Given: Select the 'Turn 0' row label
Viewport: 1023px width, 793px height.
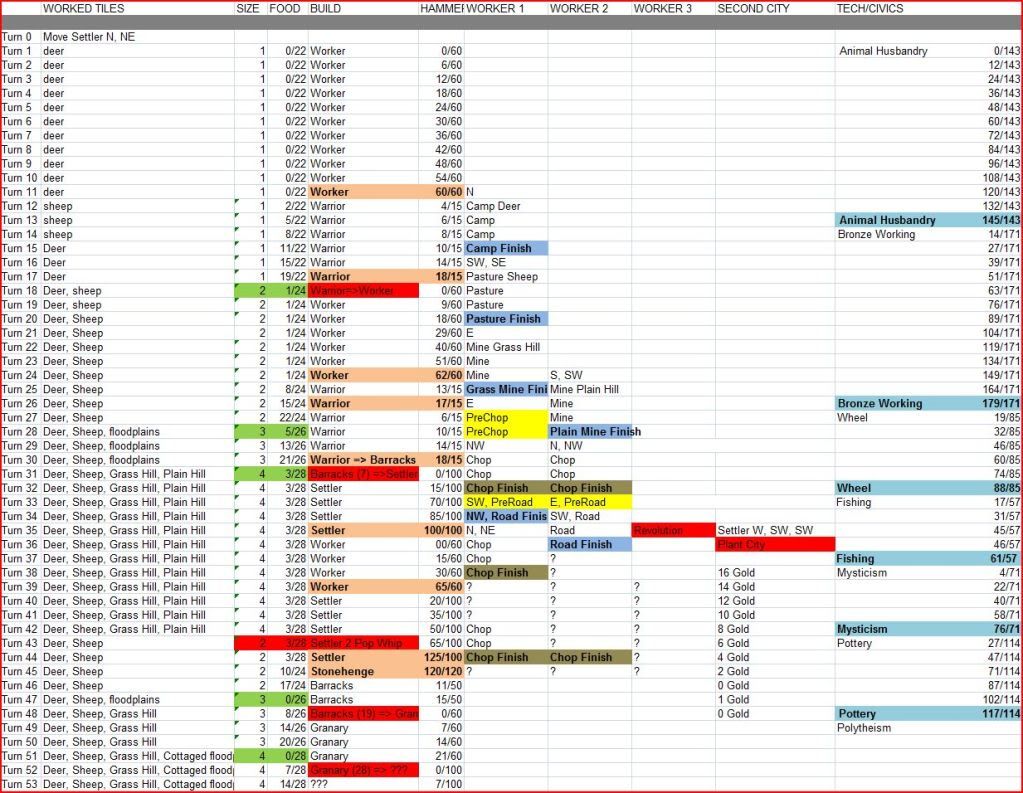Looking at the screenshot, I should point(18,37).
